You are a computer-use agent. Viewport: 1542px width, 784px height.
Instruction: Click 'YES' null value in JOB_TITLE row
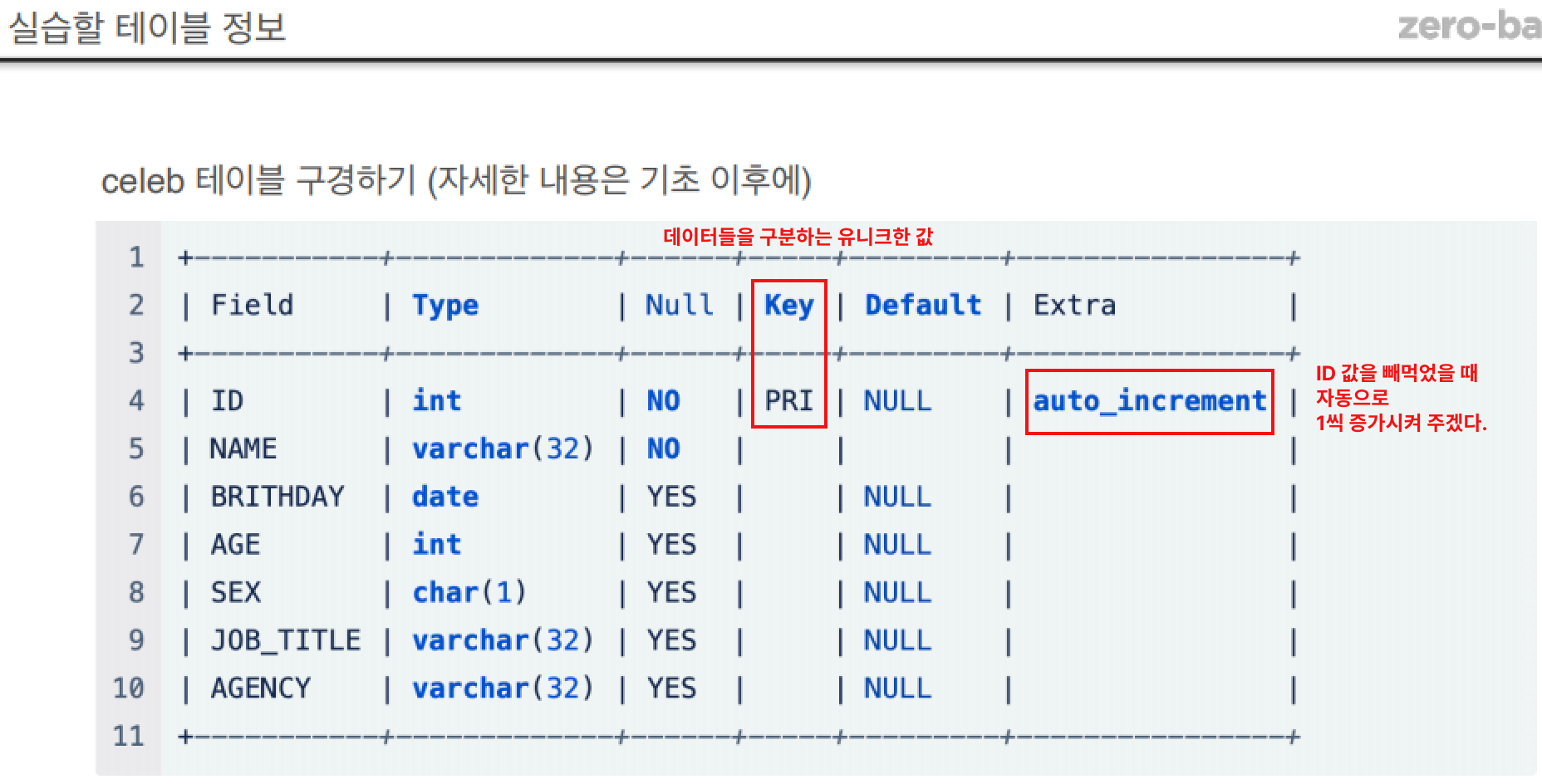pos(671,640)
